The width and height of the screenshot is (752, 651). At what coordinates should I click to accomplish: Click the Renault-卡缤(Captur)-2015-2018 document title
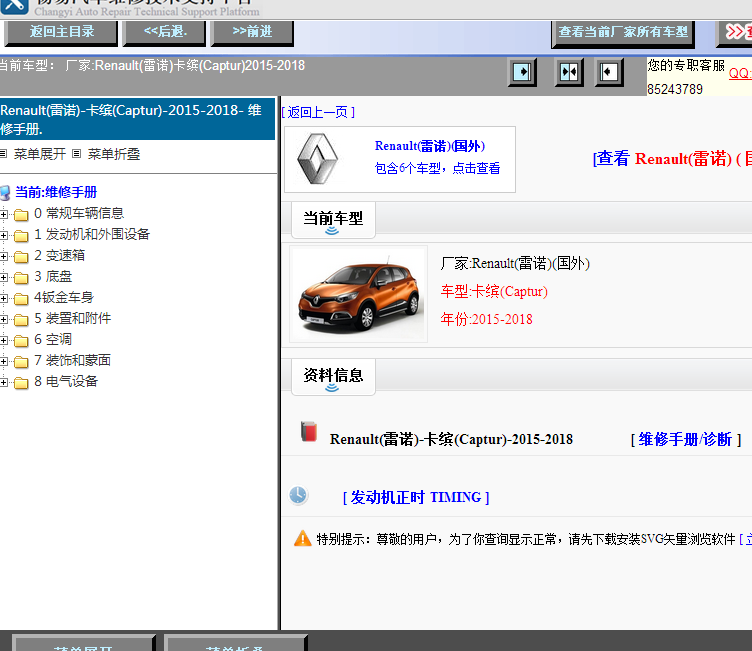tap(451, 439)
